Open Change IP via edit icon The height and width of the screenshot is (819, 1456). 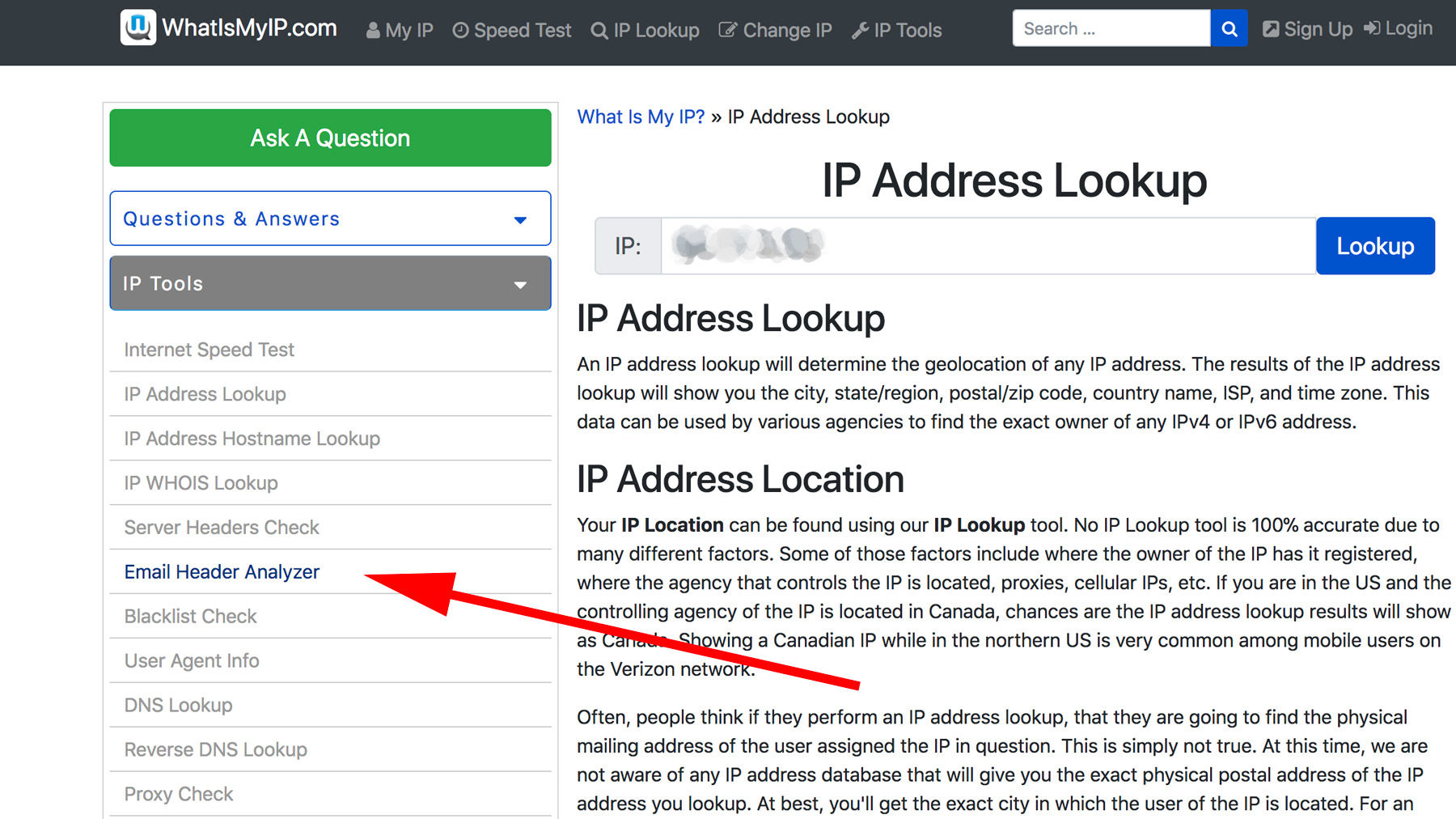click(728, 31)
